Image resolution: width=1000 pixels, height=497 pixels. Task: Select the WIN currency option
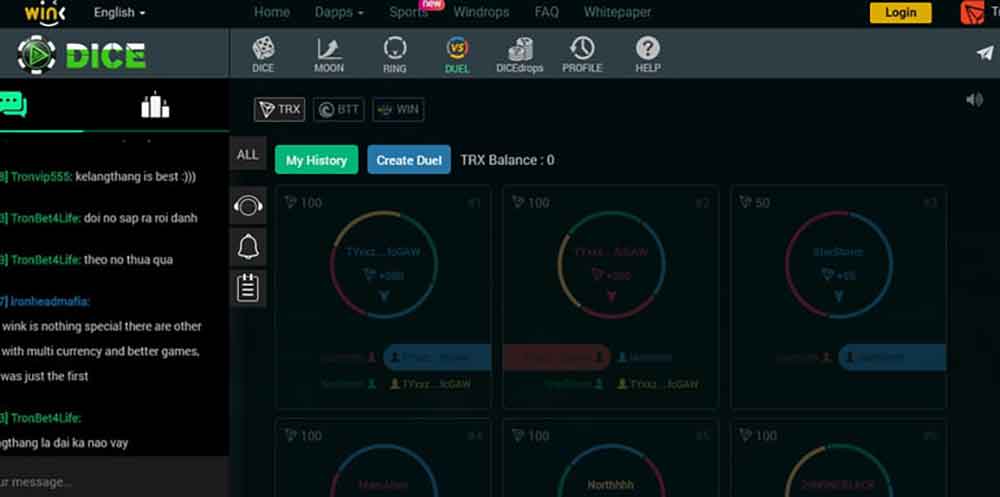click(x=399, y=109)
